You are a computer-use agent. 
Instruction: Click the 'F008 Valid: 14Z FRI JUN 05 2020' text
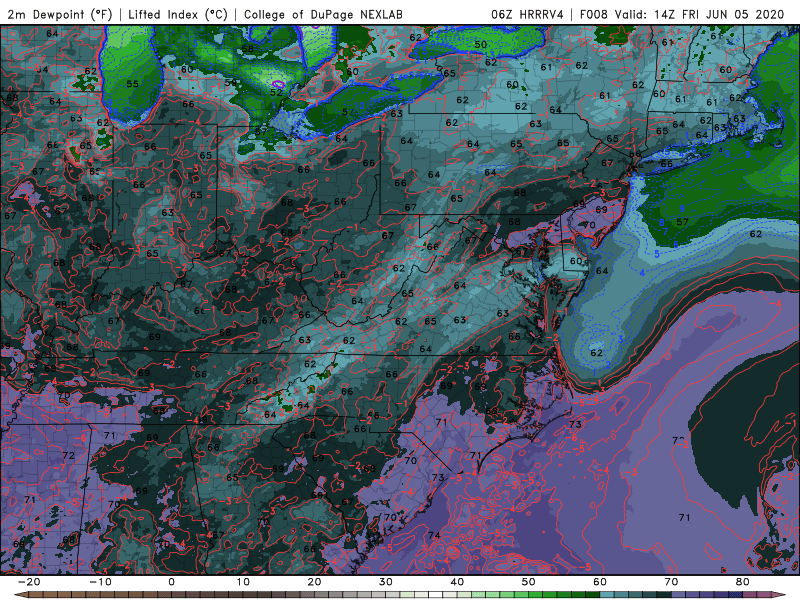[x=682, y=14]
